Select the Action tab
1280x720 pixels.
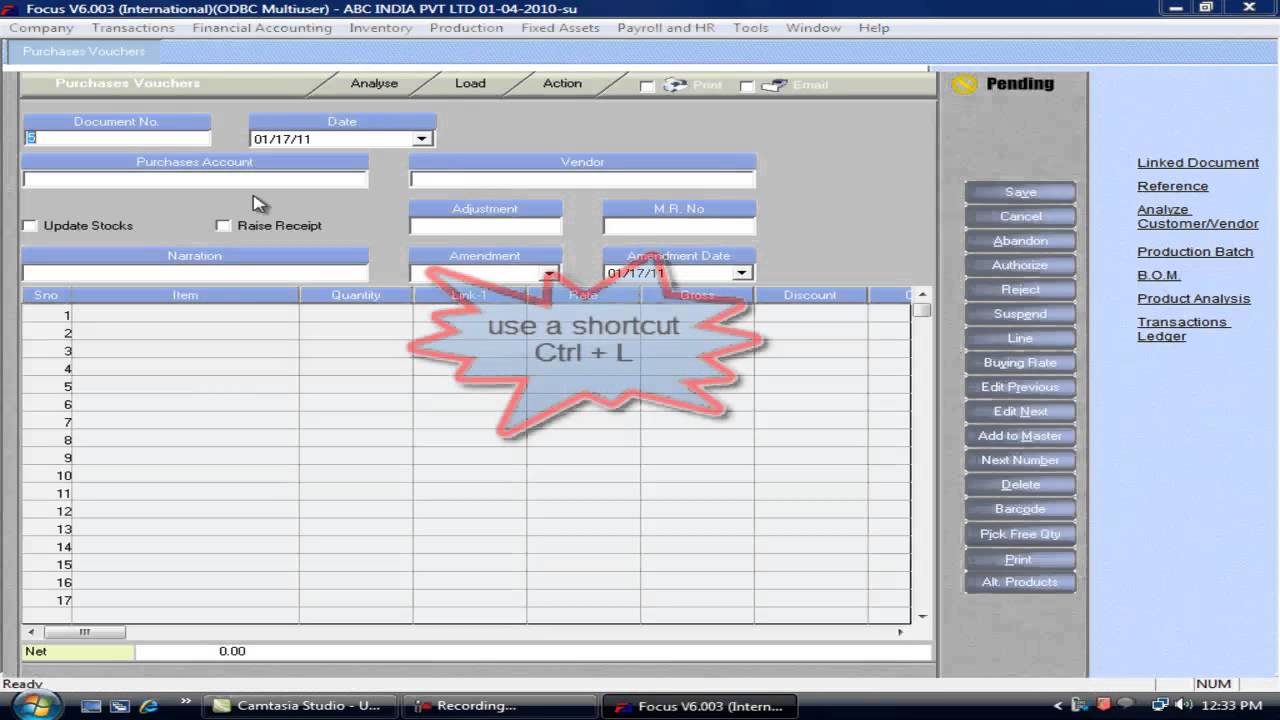[562, 84]
